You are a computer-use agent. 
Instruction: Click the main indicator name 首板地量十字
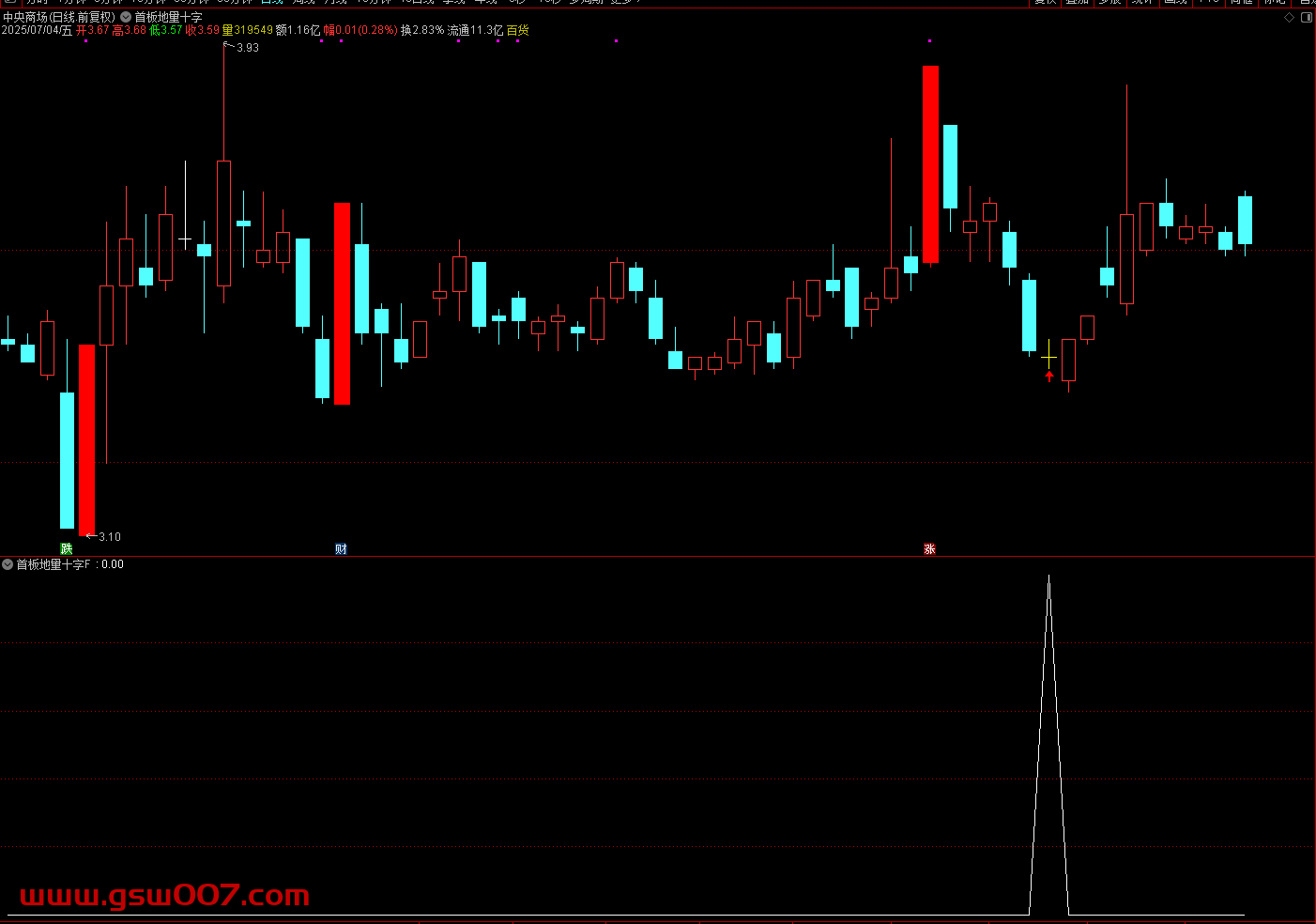tap(168, 17)
